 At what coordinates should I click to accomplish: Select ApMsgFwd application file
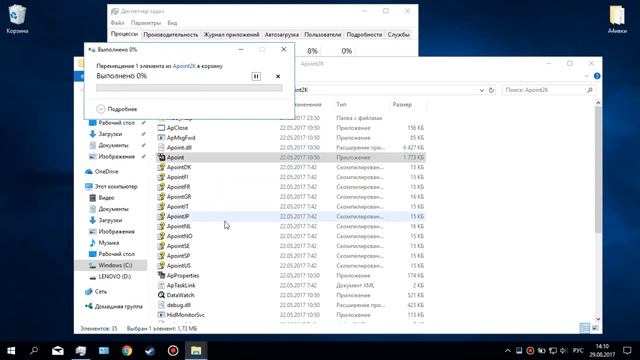coord(181,138)
